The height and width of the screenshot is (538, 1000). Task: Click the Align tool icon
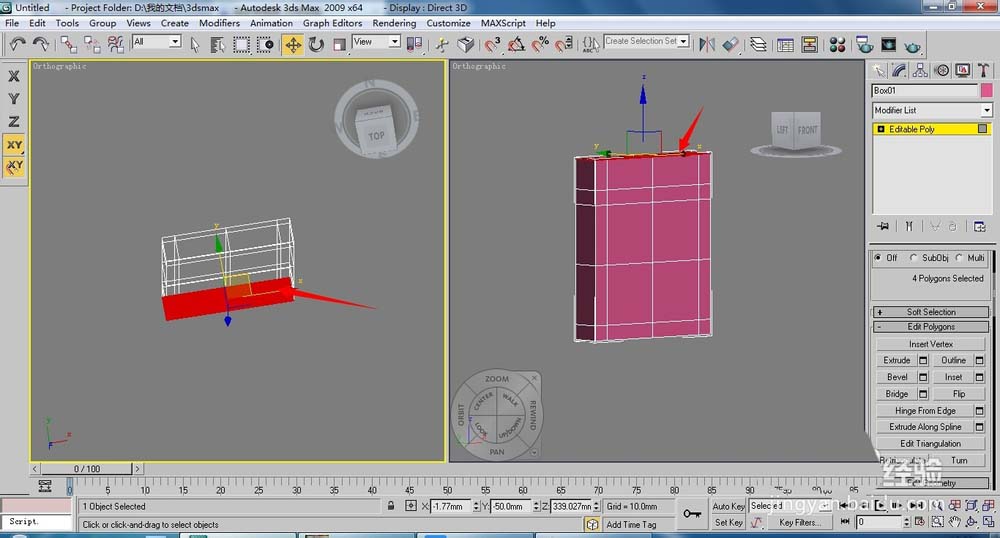[731, 44]
